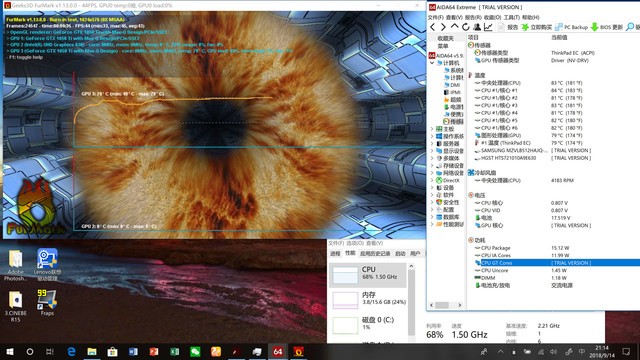640x360 pixels.
Task: Open PC Backup in AIDA64 toolbar
Action: tap(571, 27)
